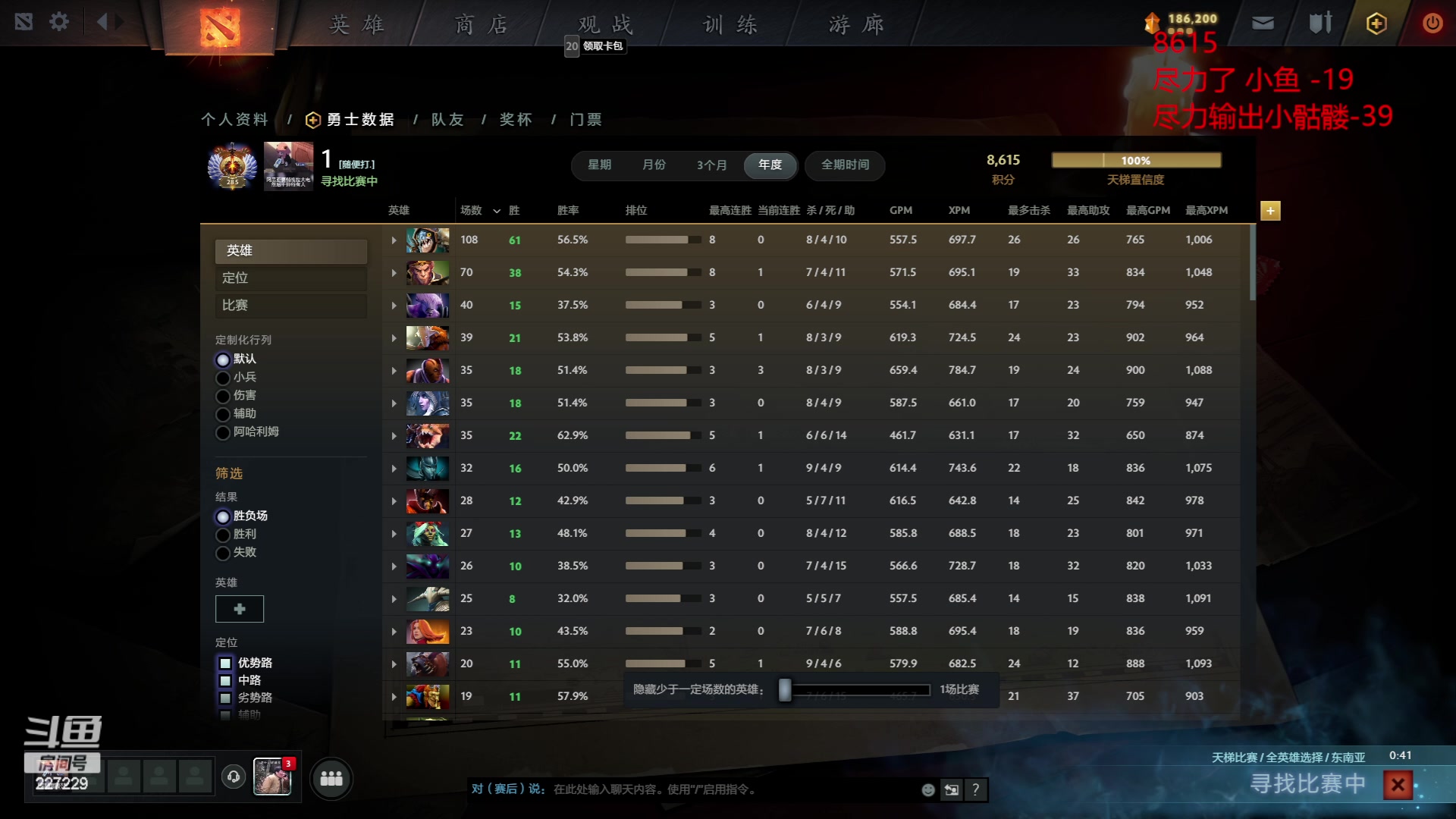Viewport: 1456px width, 819px height.
Task: Select the 胜利 result radio
Action: tap(223, 535)
